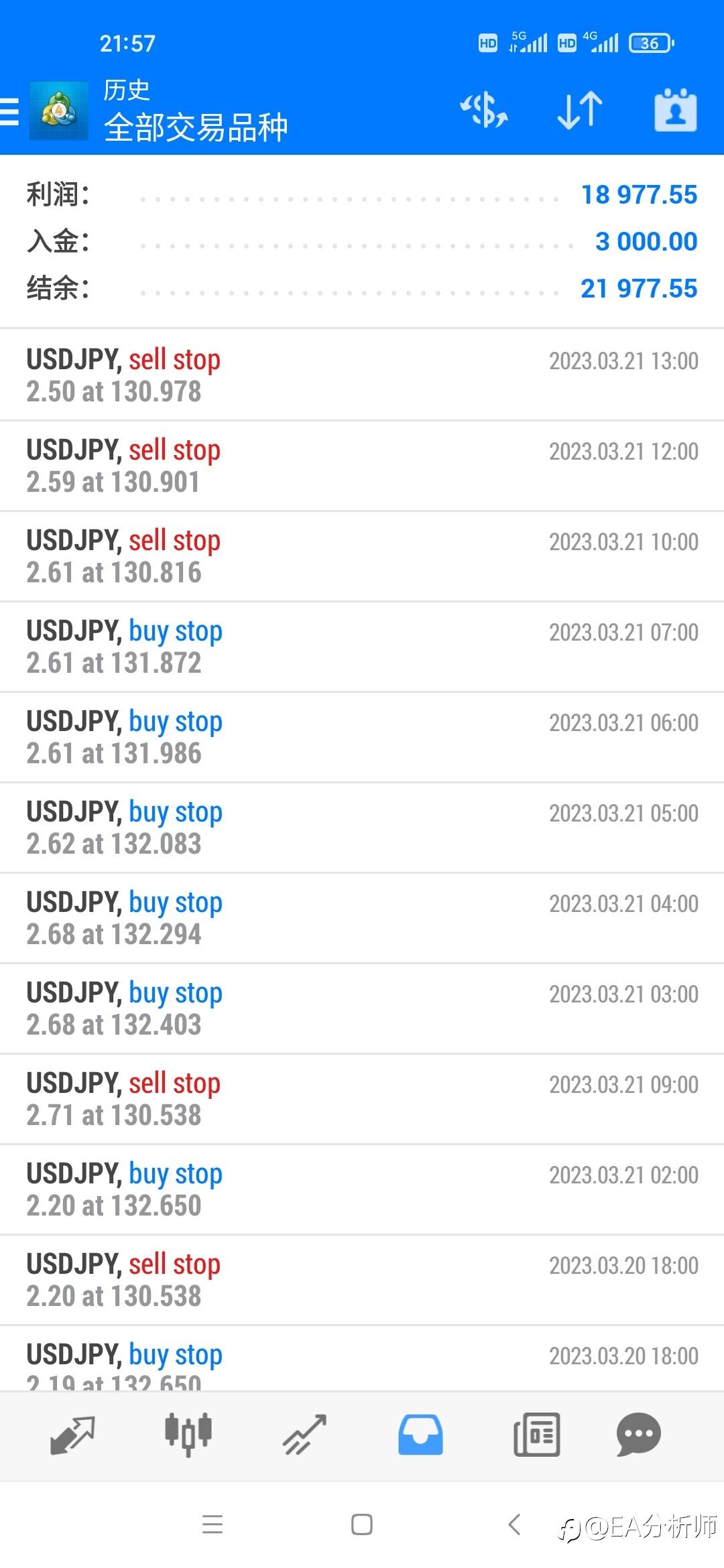Open the News tab icon
This screenshot has height=1568, width=724.
(536, 1435)
